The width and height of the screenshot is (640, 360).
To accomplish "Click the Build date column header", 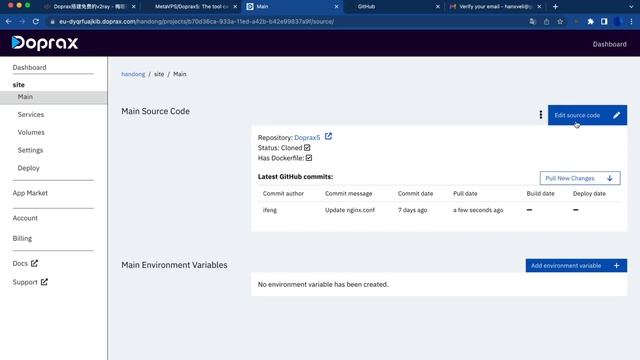I will (x=540, y=193).
